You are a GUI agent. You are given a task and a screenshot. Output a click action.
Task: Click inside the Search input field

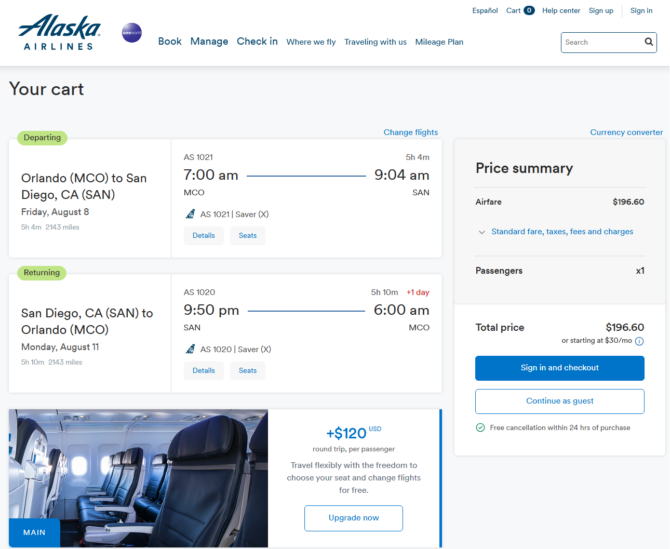(602, 42)
